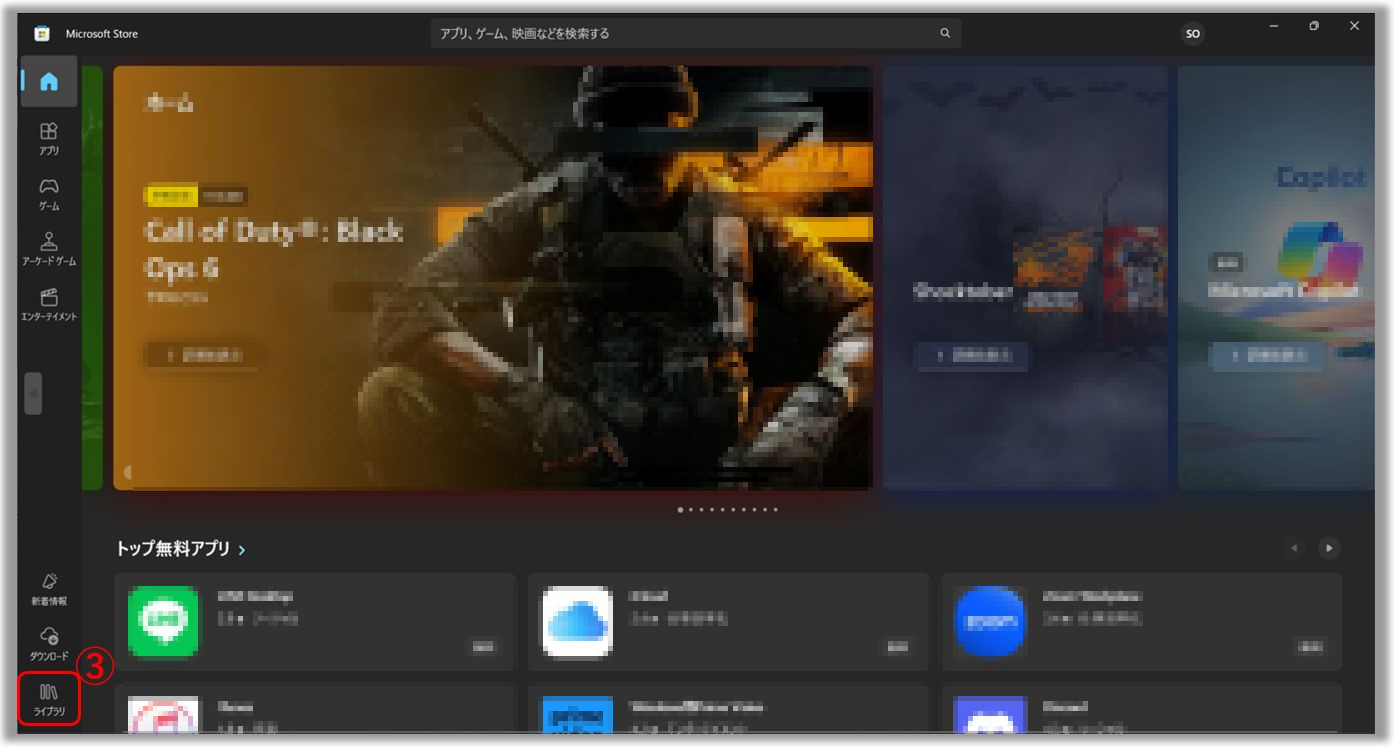The height and width of the screenshot is (747, 1394).
Task: Open アーケードゲーム in the sidebar
Action: coord(49,249)
